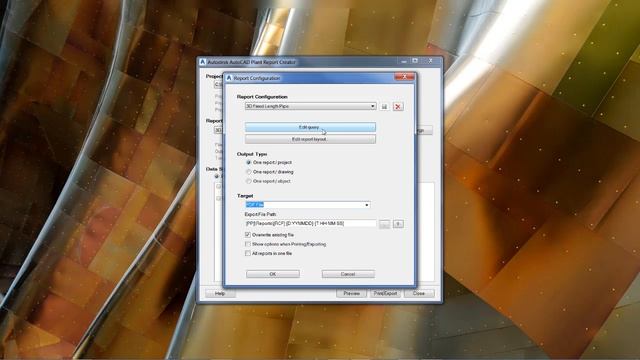Screen dimensions: 640x360
Task: Click the Edit report layout button
Action: [x=310, y=139]
